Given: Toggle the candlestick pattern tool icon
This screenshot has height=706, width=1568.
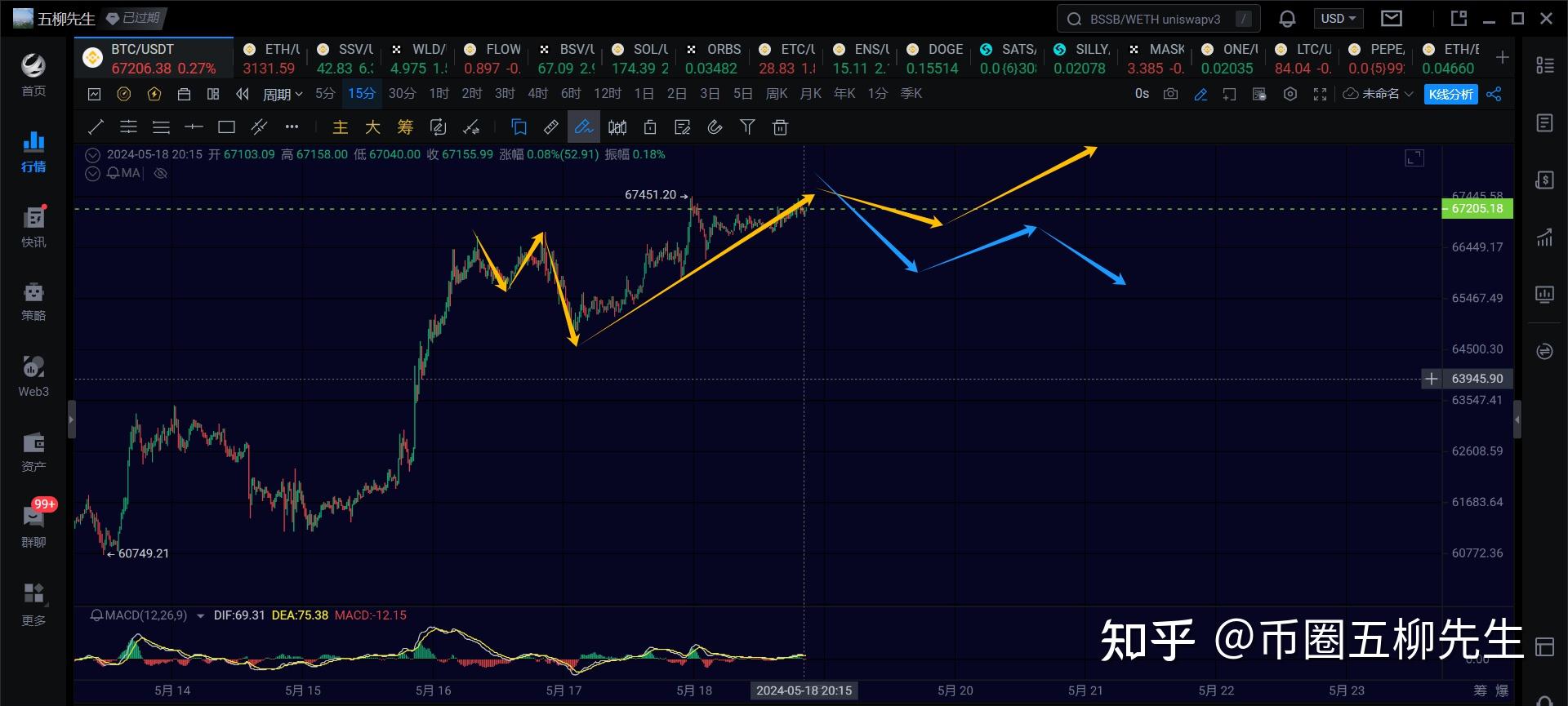Looking at the screenshot, I should [x=617, y=127].
